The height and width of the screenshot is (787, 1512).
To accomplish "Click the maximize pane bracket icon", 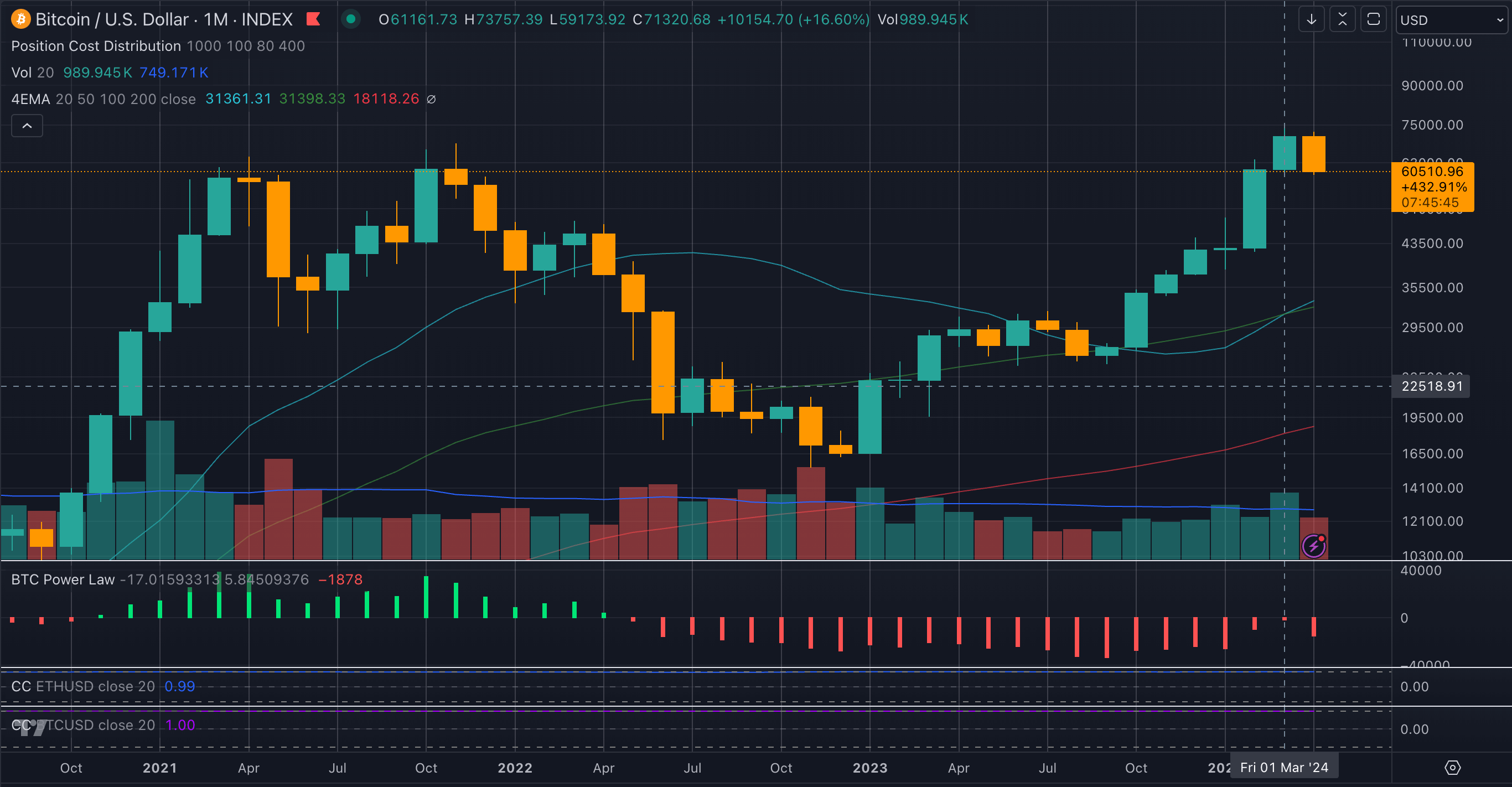I will pos(1374,19).
